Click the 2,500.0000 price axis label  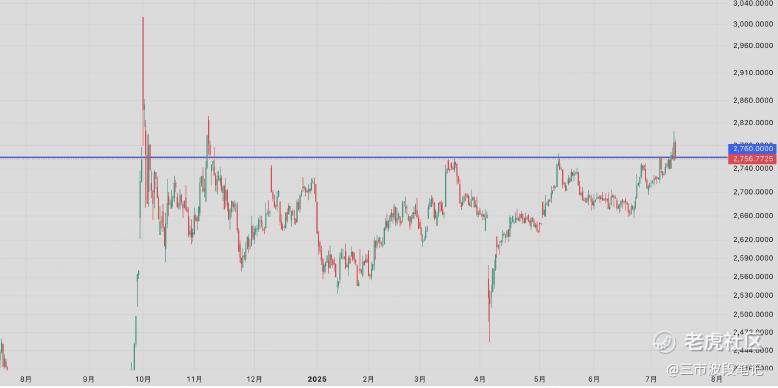pos(753,314)
